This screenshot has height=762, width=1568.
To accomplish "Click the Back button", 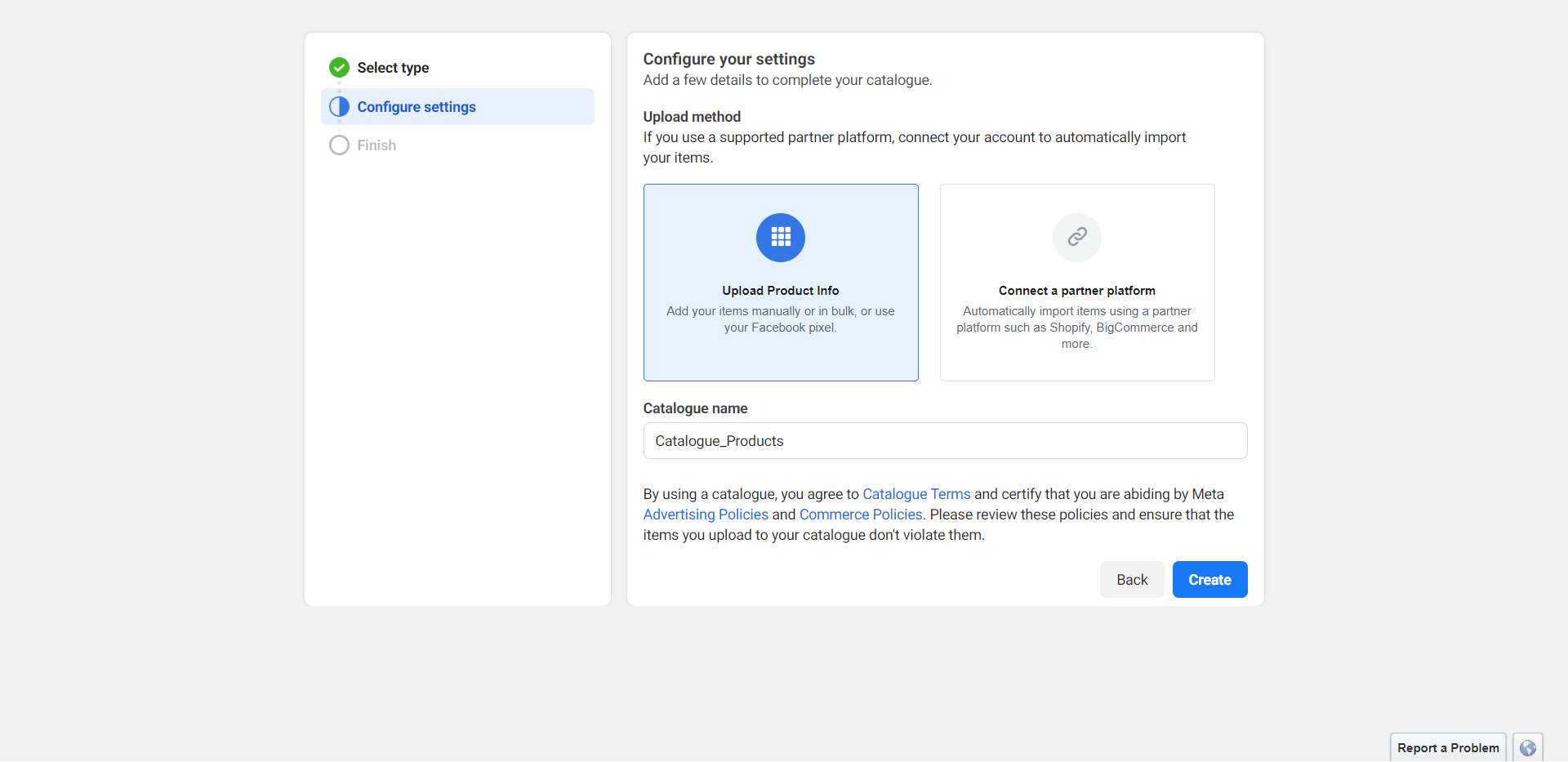I will pos(1132,580).
